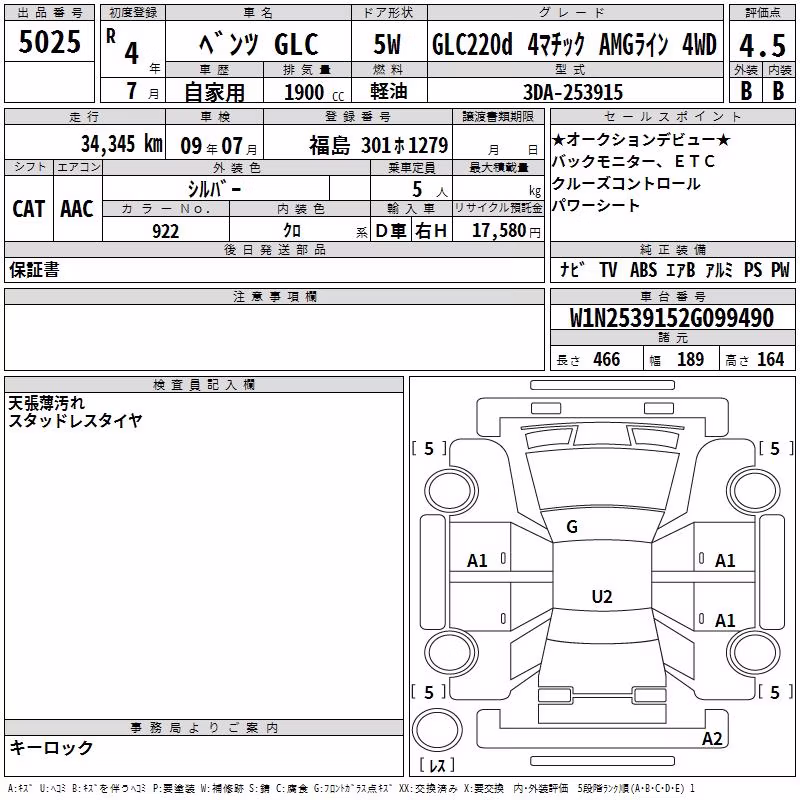Viewport: 800px width, 800px height.
Task: Select registration number 福島 301ホ1279
Action: coord(379,145)
